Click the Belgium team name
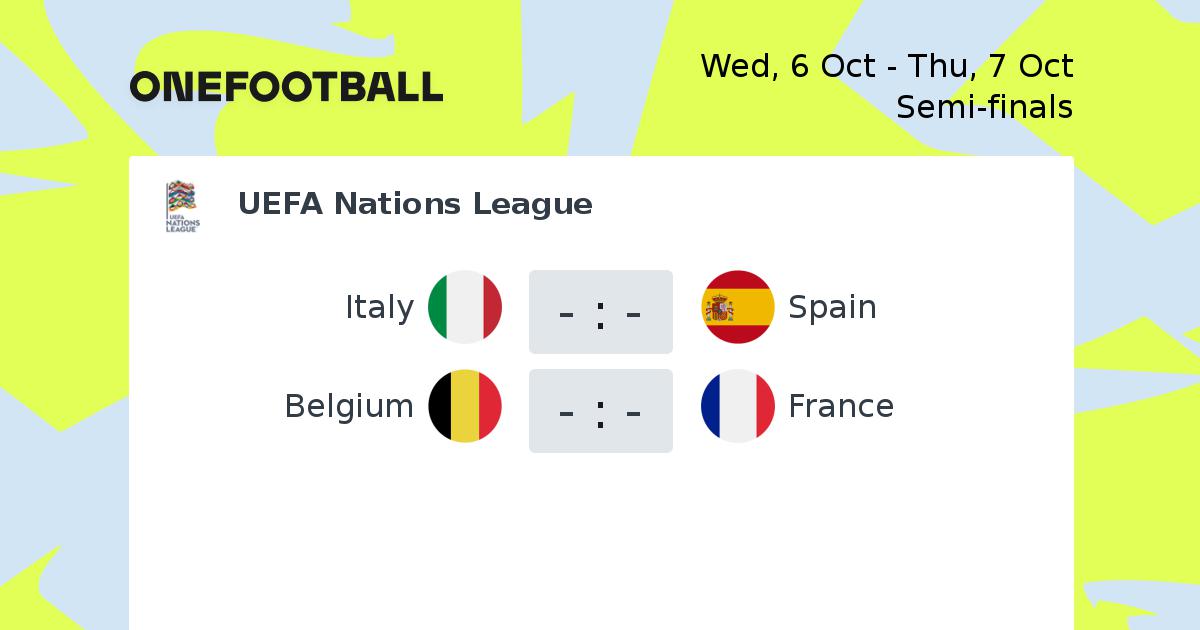Screen dimensions: 1200x630 click(x=349, y=407)
